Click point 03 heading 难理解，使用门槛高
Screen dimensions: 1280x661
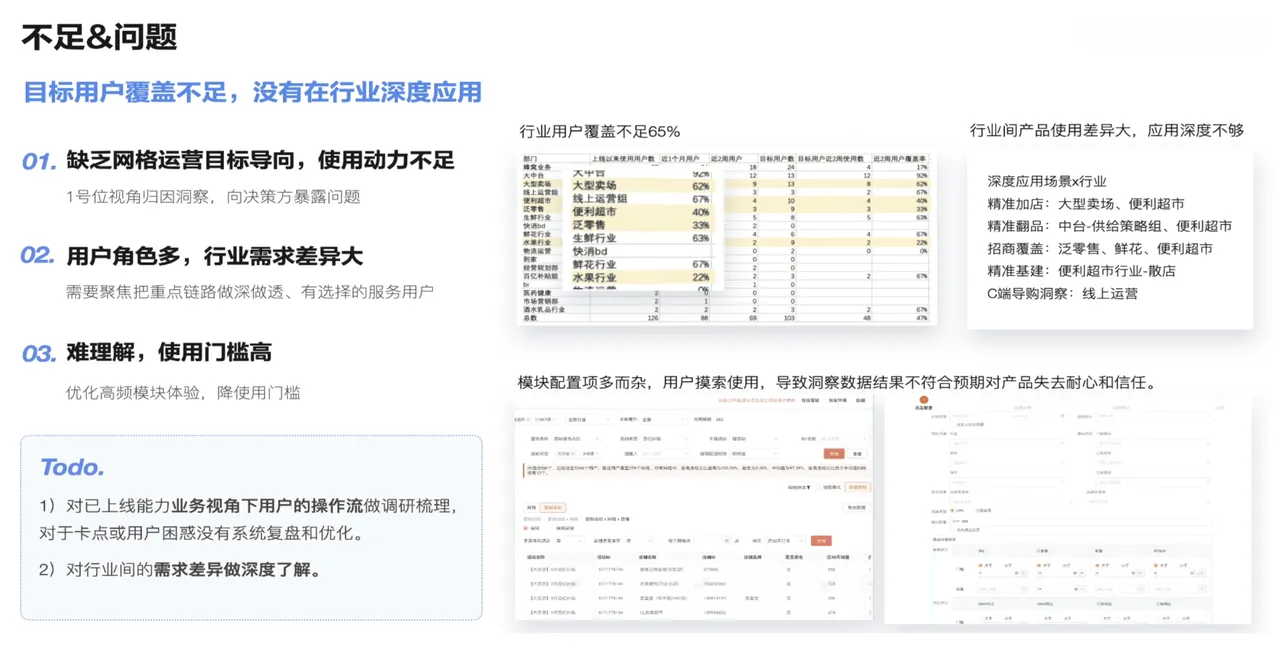[169, 352]
